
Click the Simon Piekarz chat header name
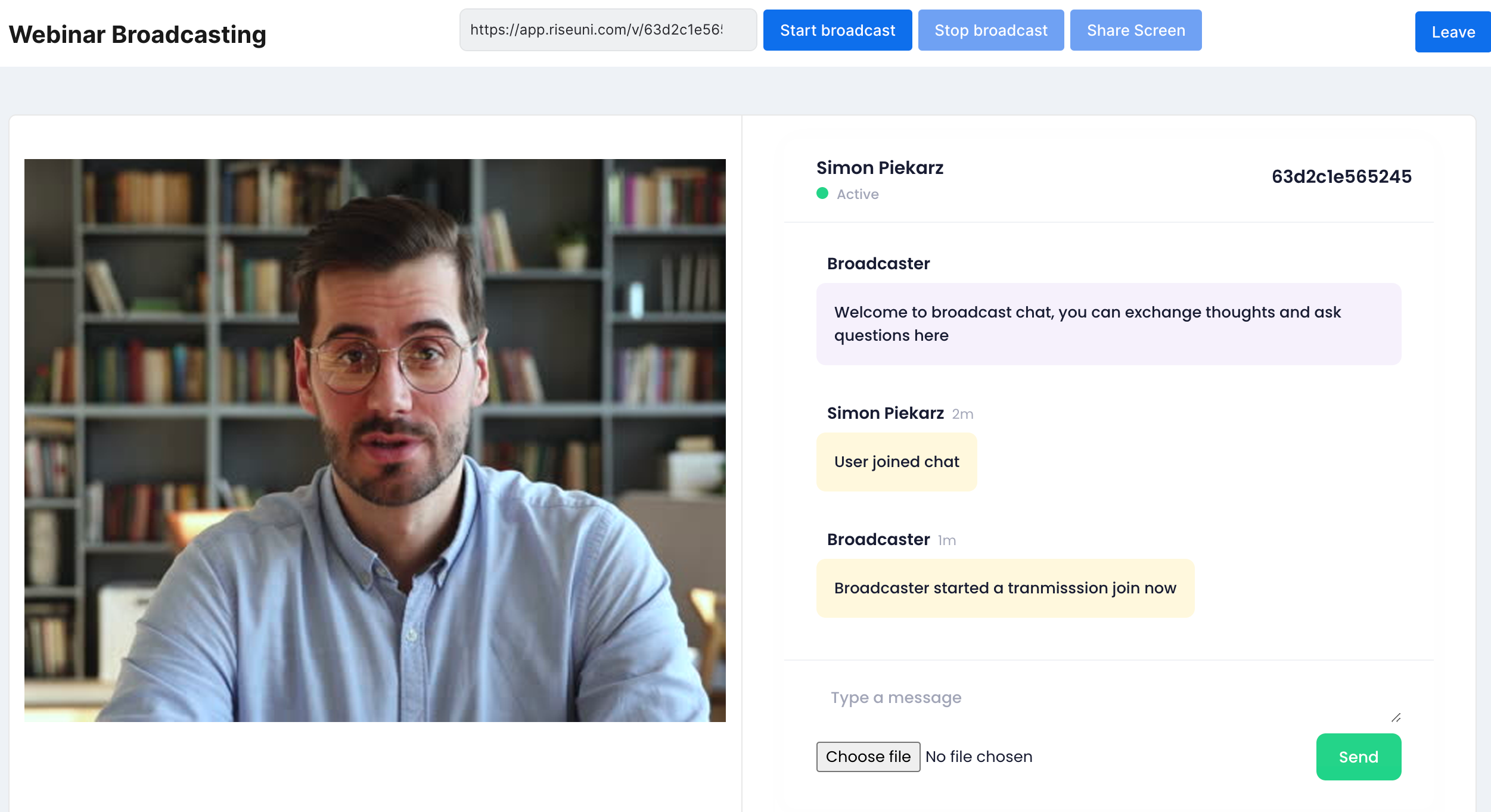(x=880, y=168)
